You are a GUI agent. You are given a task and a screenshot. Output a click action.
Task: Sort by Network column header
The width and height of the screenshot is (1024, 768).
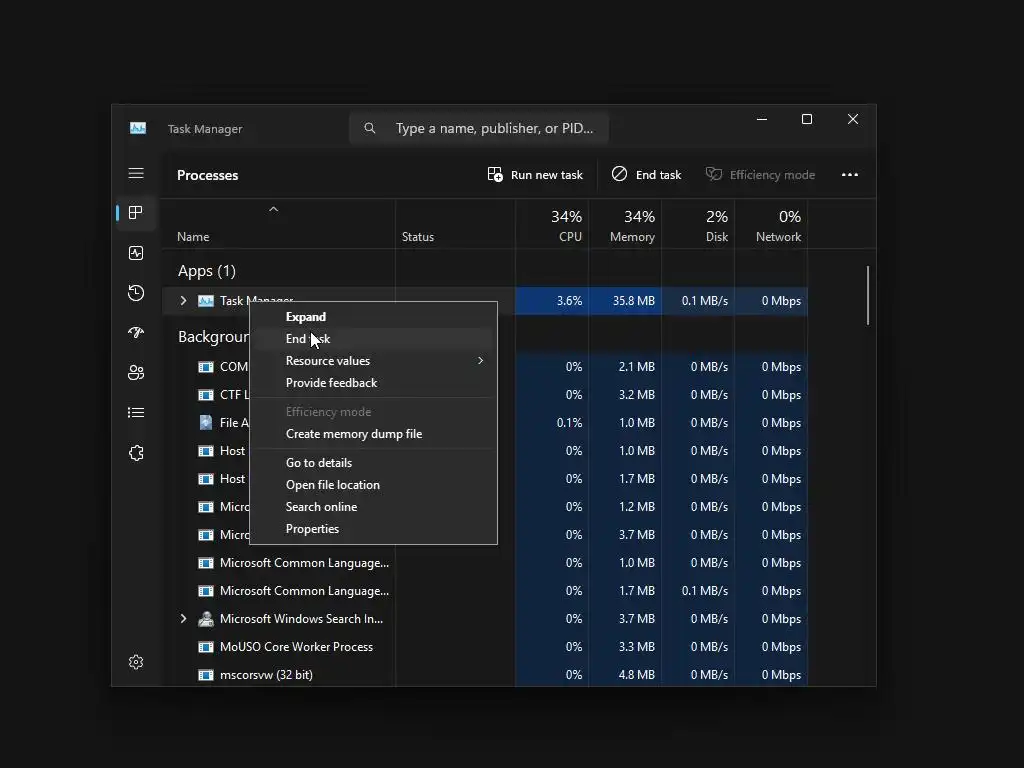pyautogui.click(x=771, y=226)
